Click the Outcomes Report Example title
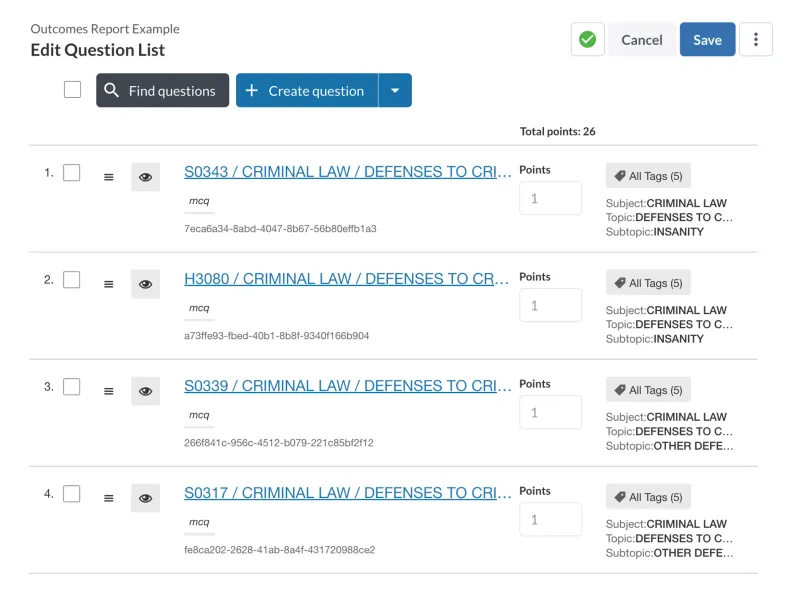The width and height of the screenshot is (800, 596). point(105,29)
